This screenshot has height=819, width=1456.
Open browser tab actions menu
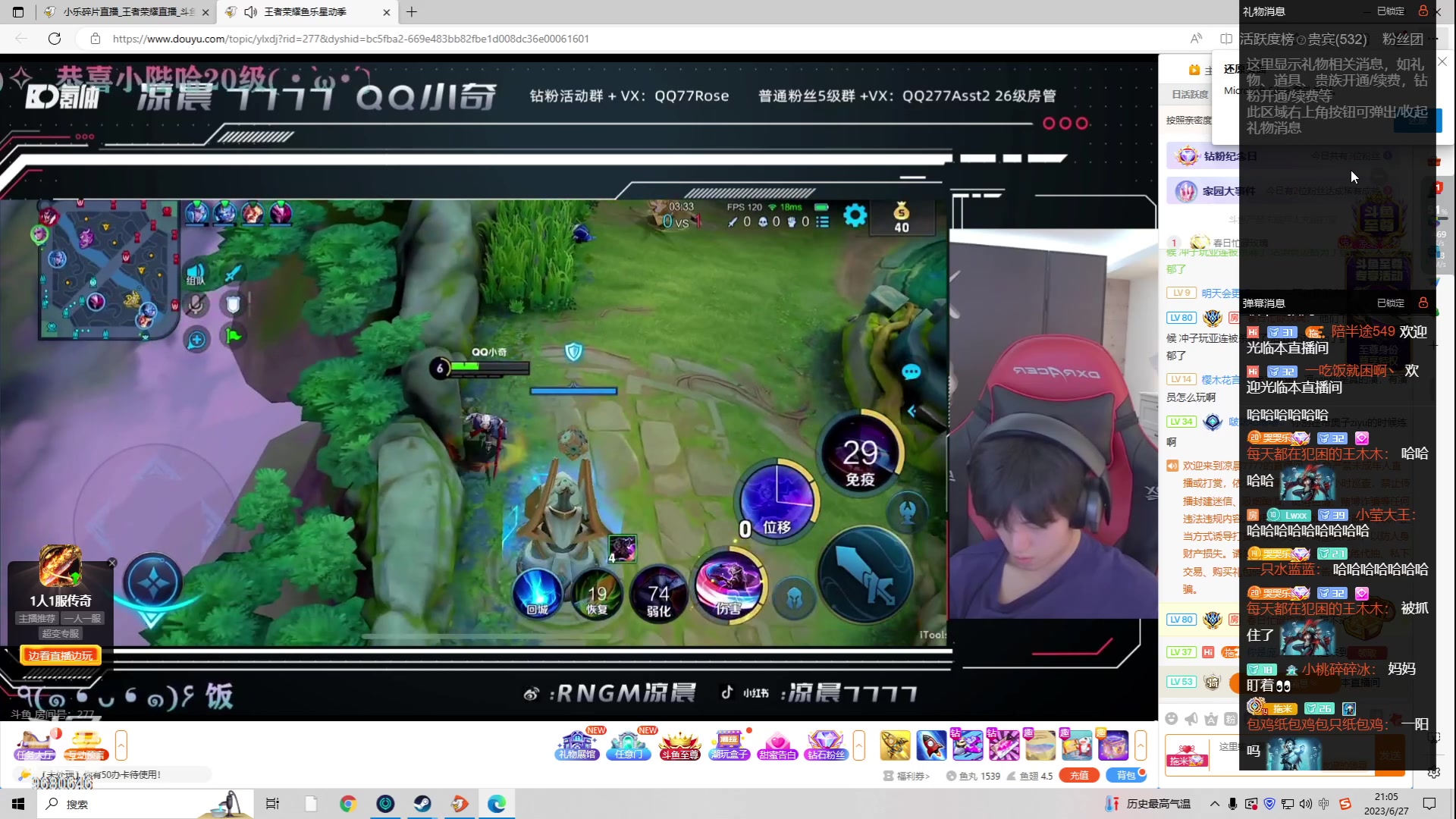click(18, 12)
